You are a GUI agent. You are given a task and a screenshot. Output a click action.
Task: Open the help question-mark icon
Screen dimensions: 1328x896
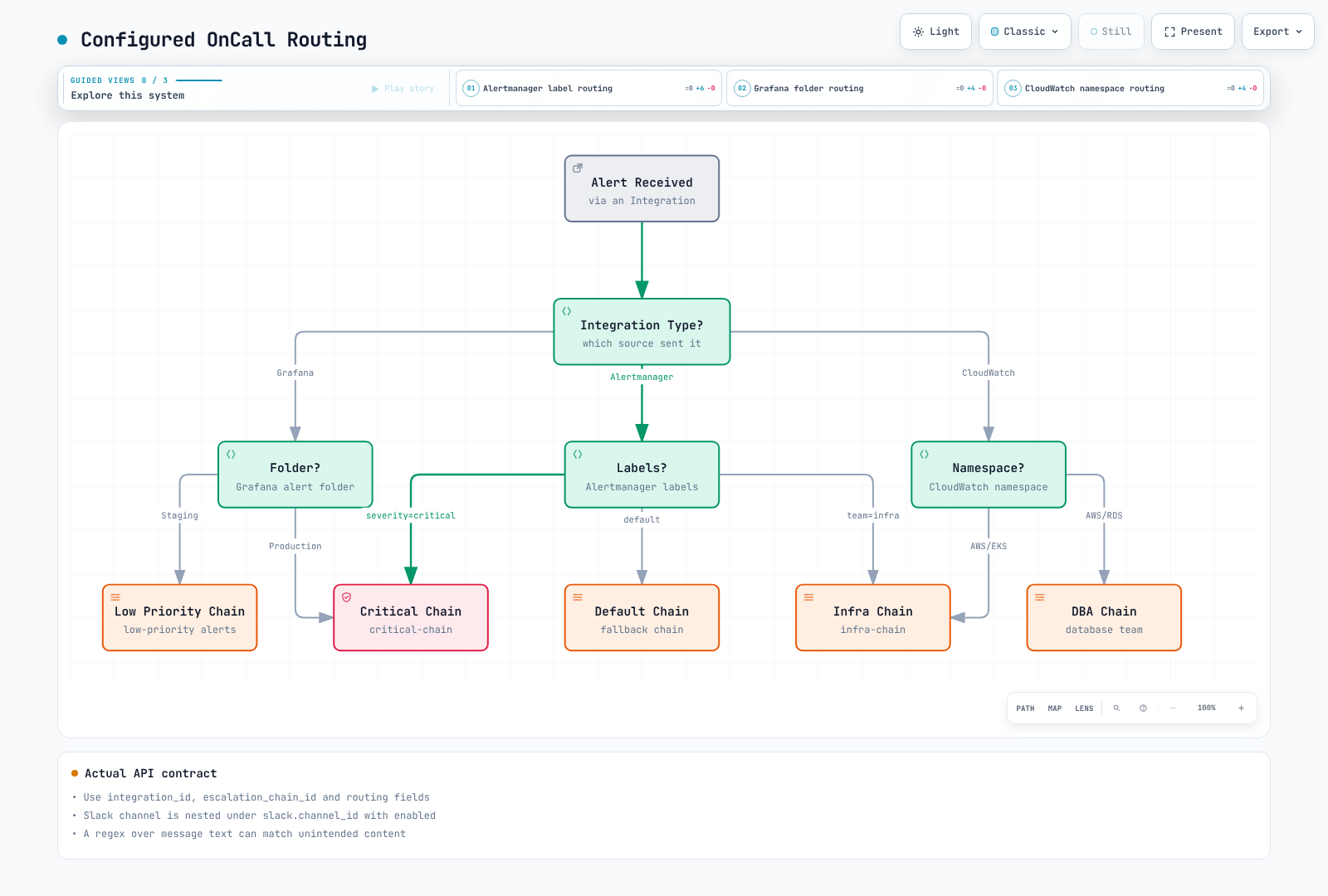1144,709
